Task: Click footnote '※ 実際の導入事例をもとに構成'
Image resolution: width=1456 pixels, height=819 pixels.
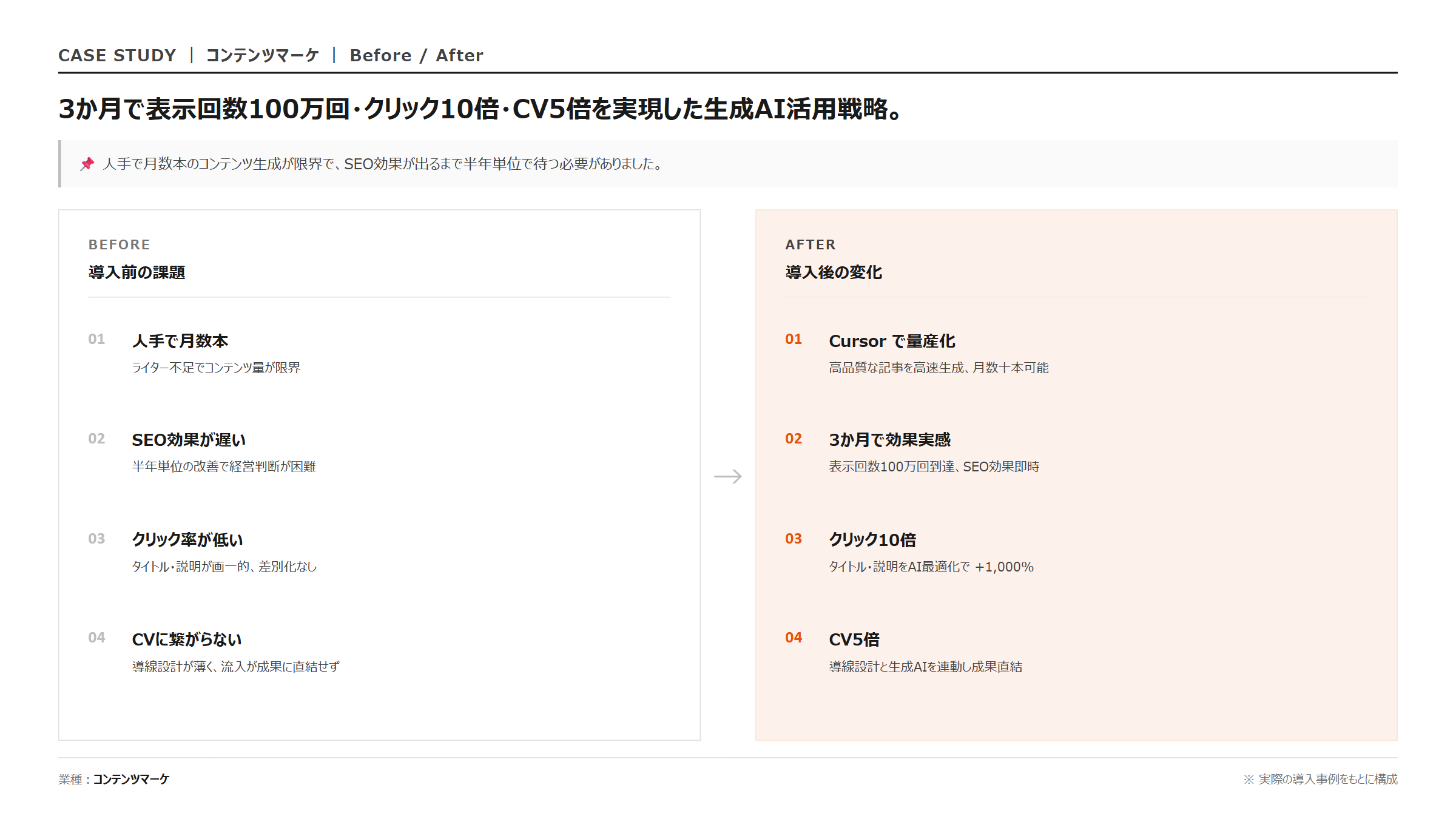Action: [1320, 779]
